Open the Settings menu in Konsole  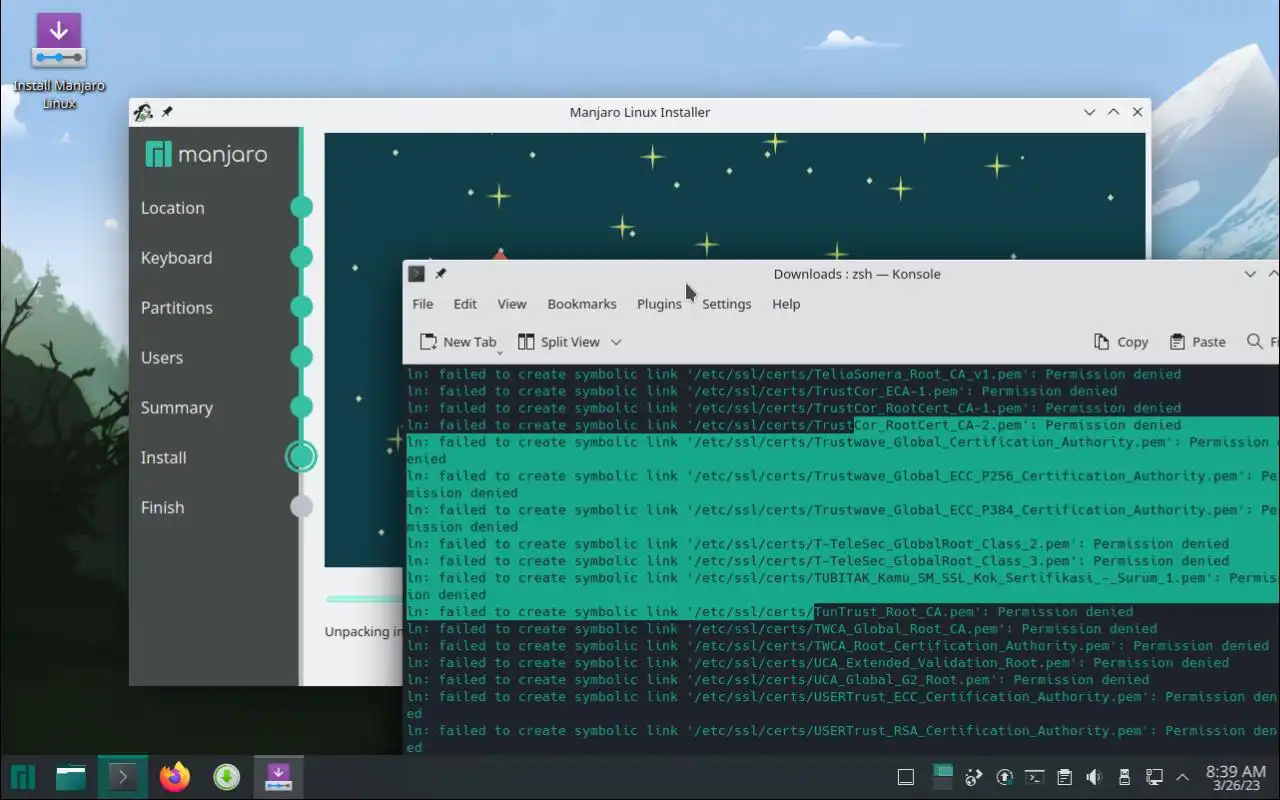[x=726, y=304]
